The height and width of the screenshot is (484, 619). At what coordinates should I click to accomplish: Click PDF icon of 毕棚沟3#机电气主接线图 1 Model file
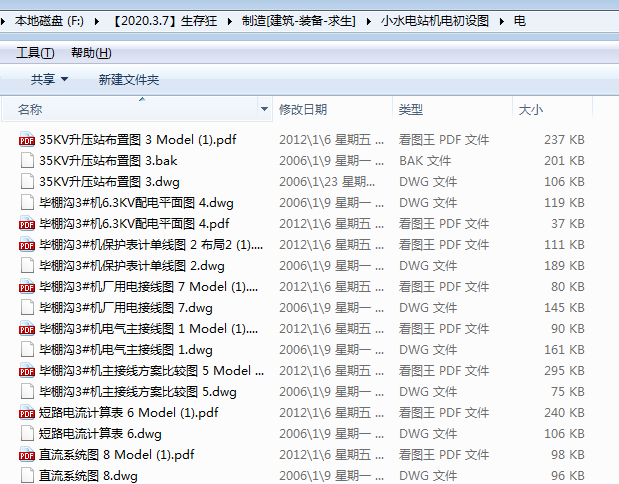pyautogui.click(x=27, y=328)
